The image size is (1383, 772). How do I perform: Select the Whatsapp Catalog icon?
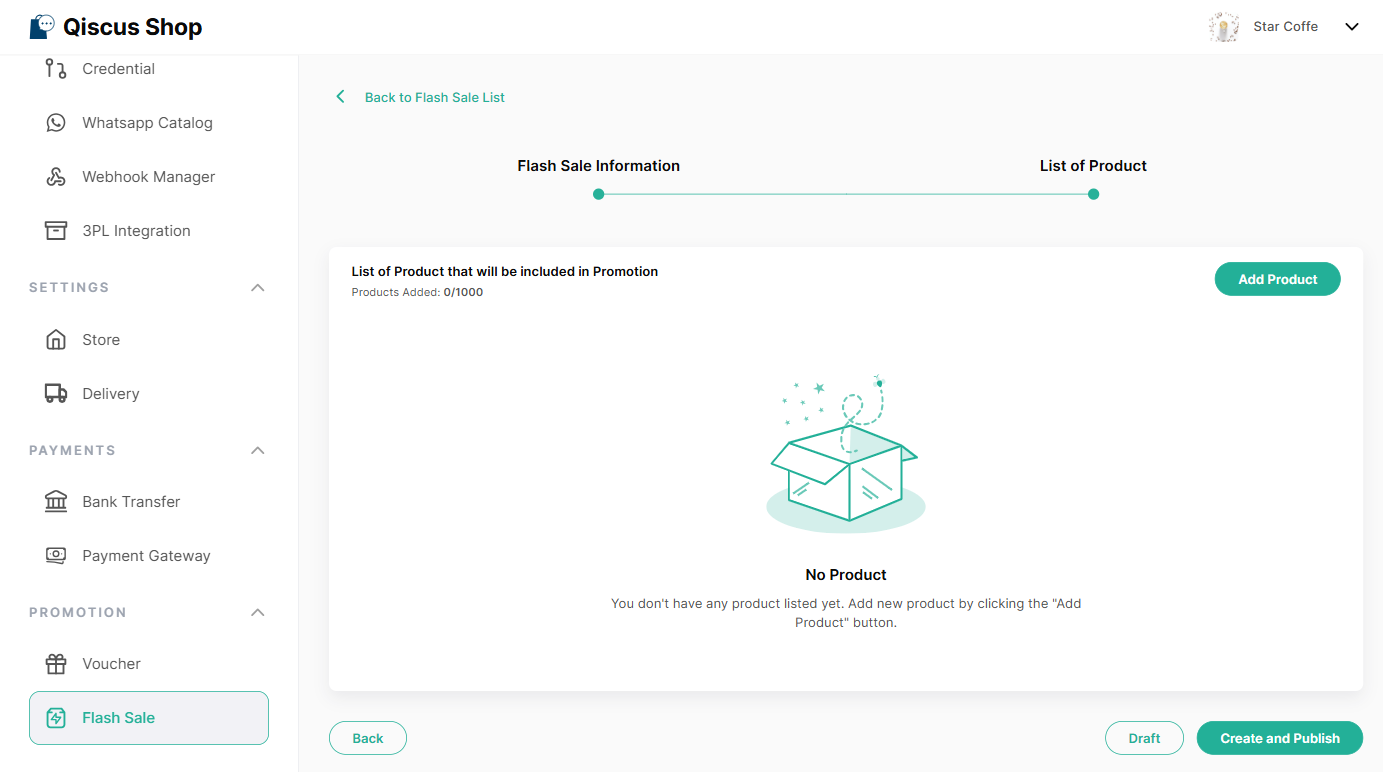pyautogui.click(x=56, y=123)
